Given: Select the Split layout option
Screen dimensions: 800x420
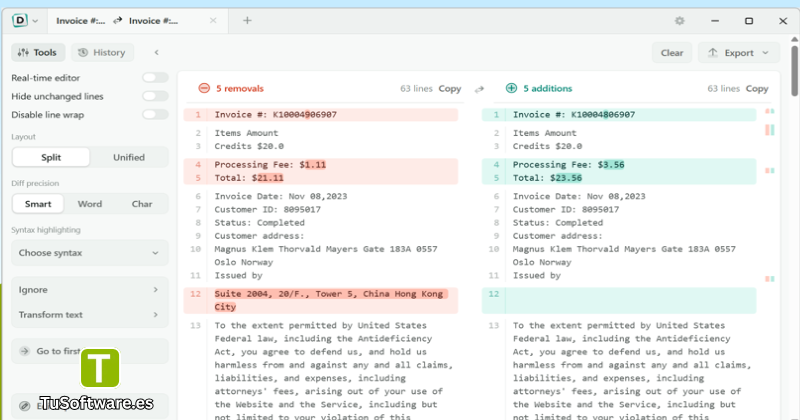Looking at the screenshot, I should [51, 157].
